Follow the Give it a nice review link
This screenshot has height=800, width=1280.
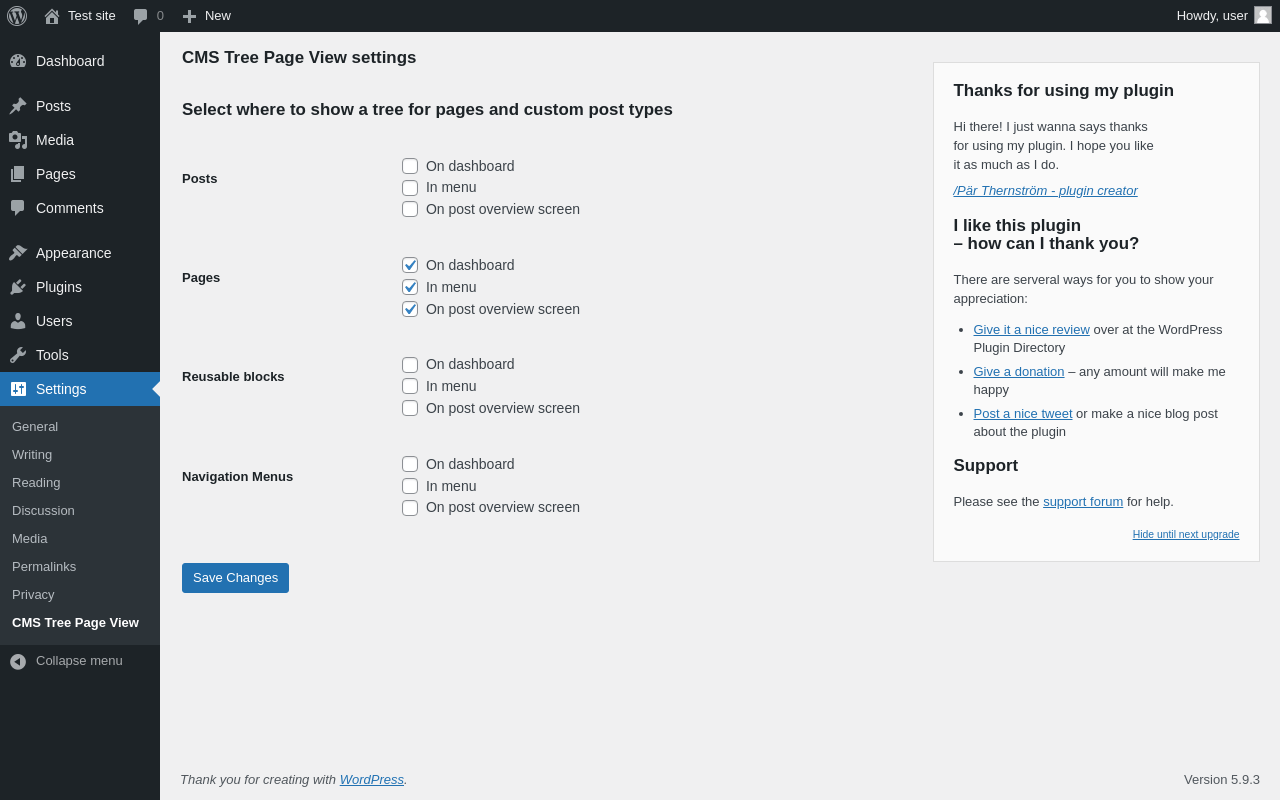click(1031, 329)
